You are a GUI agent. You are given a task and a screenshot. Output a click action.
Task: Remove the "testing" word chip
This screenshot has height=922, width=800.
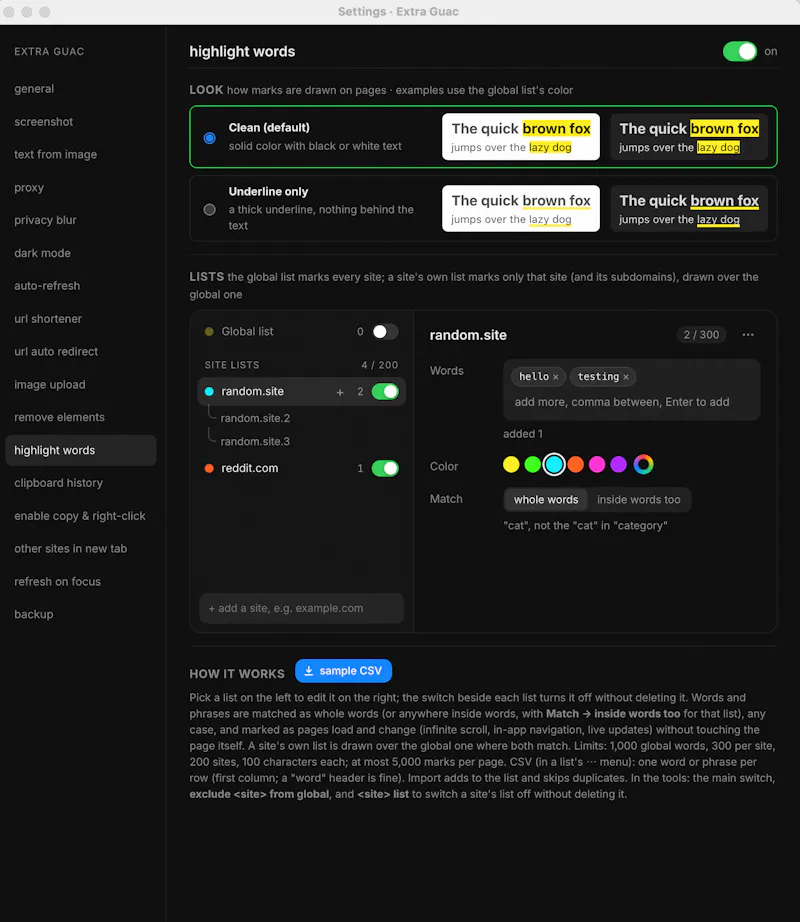click(x=626, y=377)
